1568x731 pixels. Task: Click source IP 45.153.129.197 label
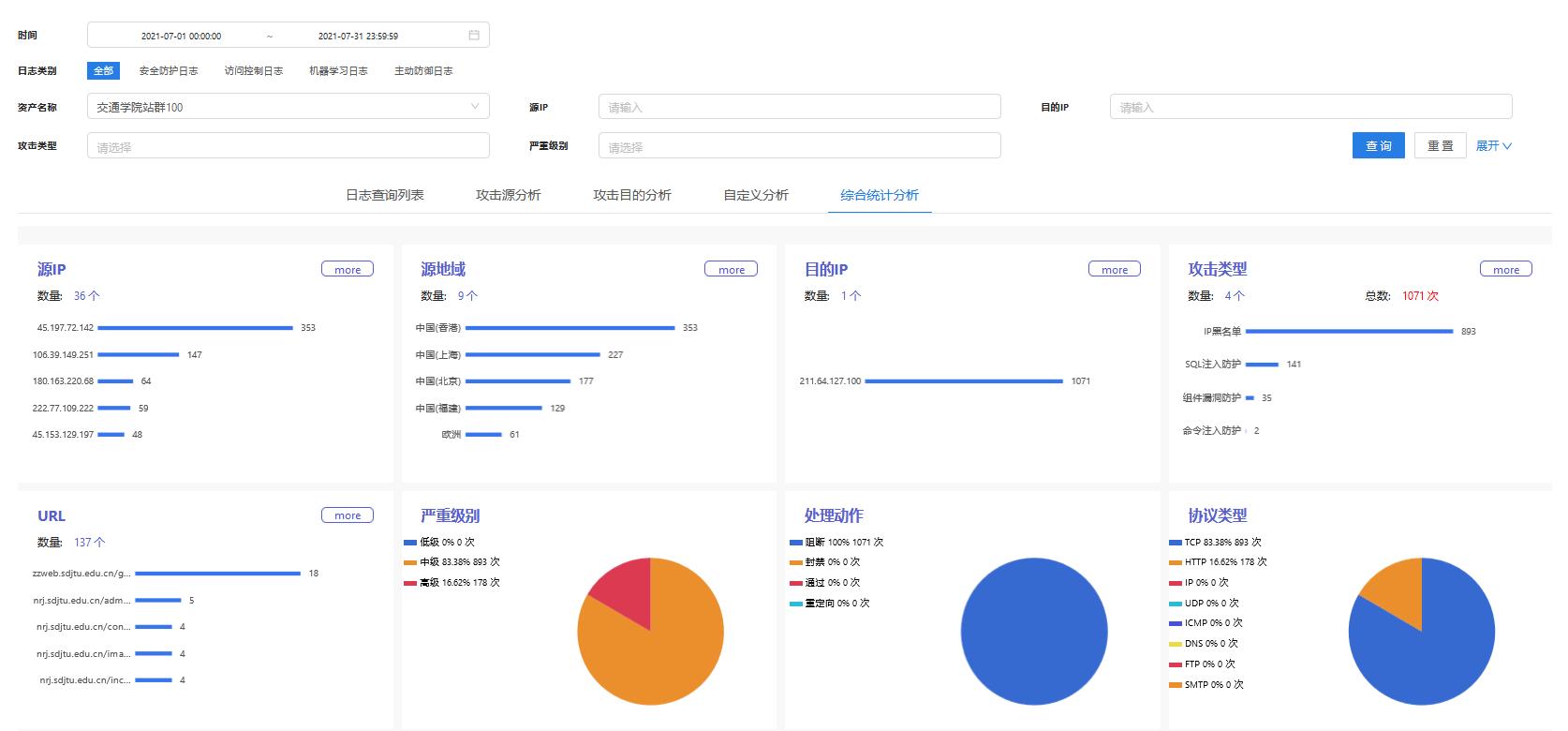[x=63, y=435]
